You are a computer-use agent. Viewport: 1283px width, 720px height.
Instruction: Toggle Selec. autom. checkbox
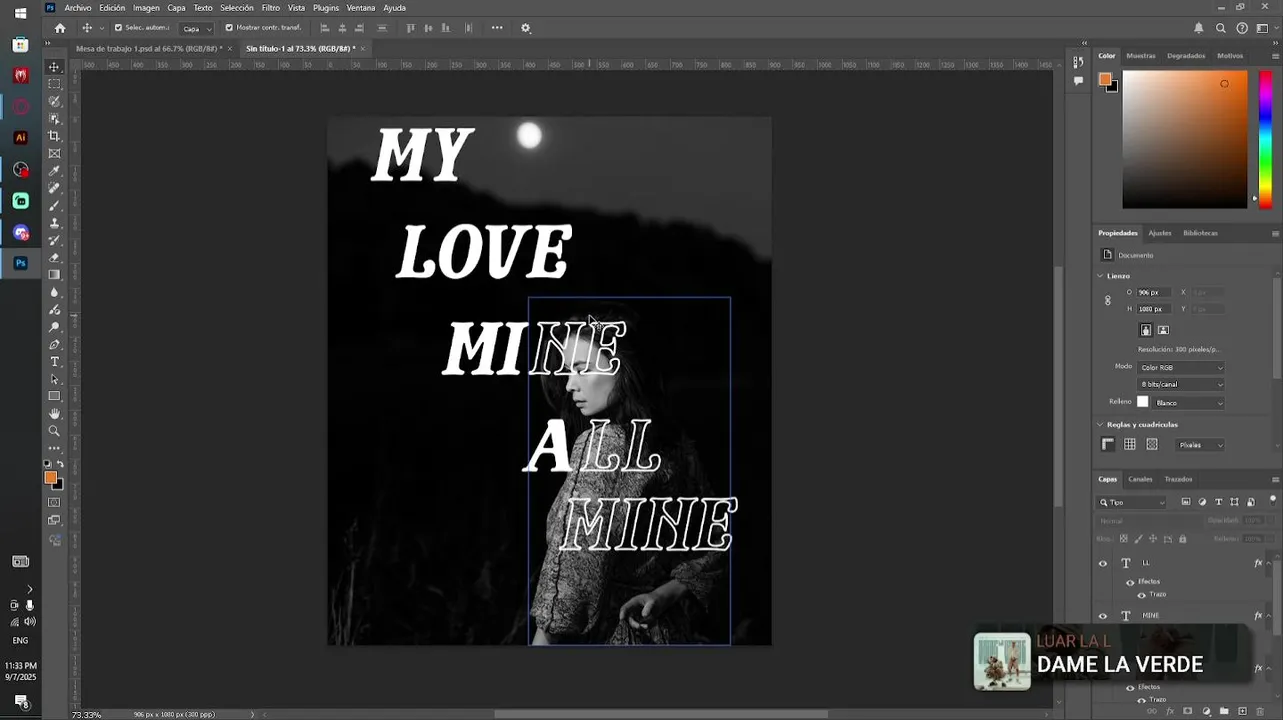pos(118,28)
